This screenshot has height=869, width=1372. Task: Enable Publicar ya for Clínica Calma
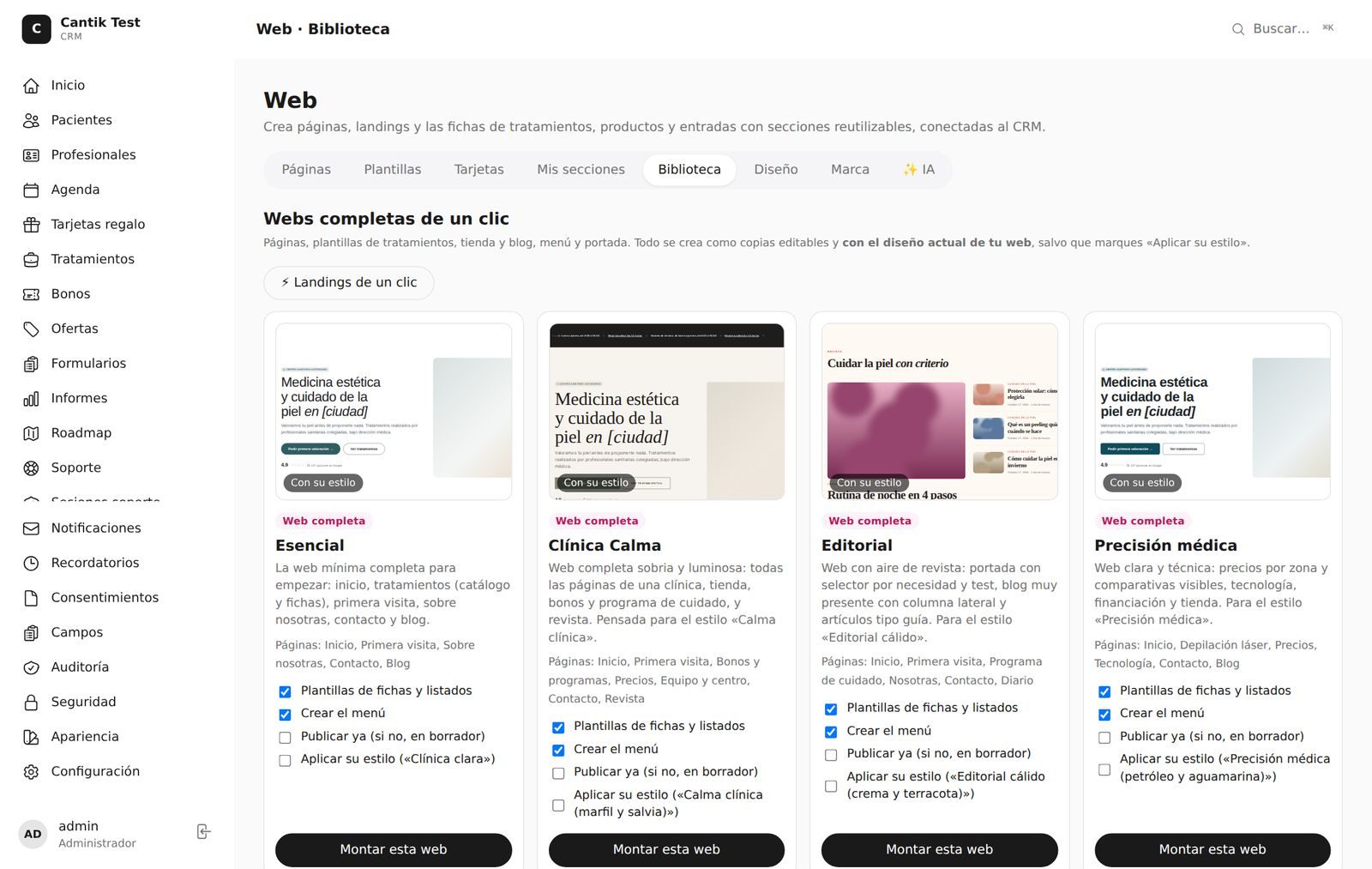pyautogui.click(x=558, y=773)
